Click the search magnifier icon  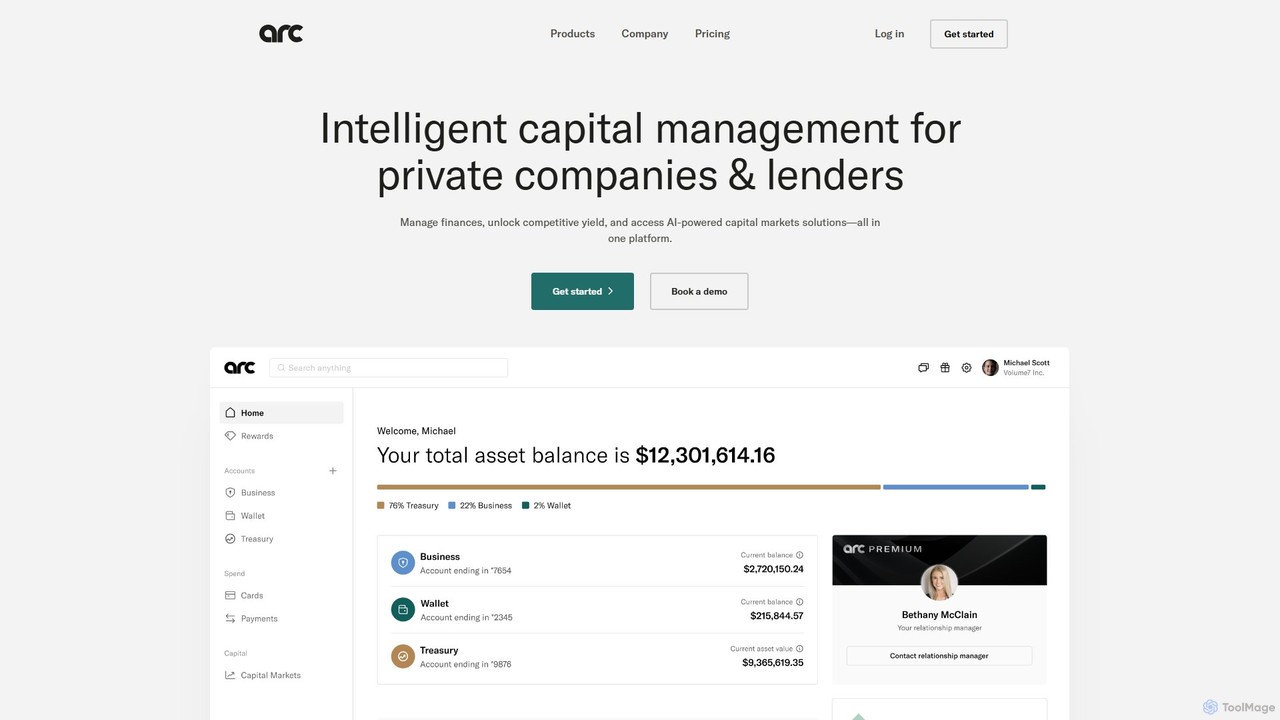tap(281, 368)
